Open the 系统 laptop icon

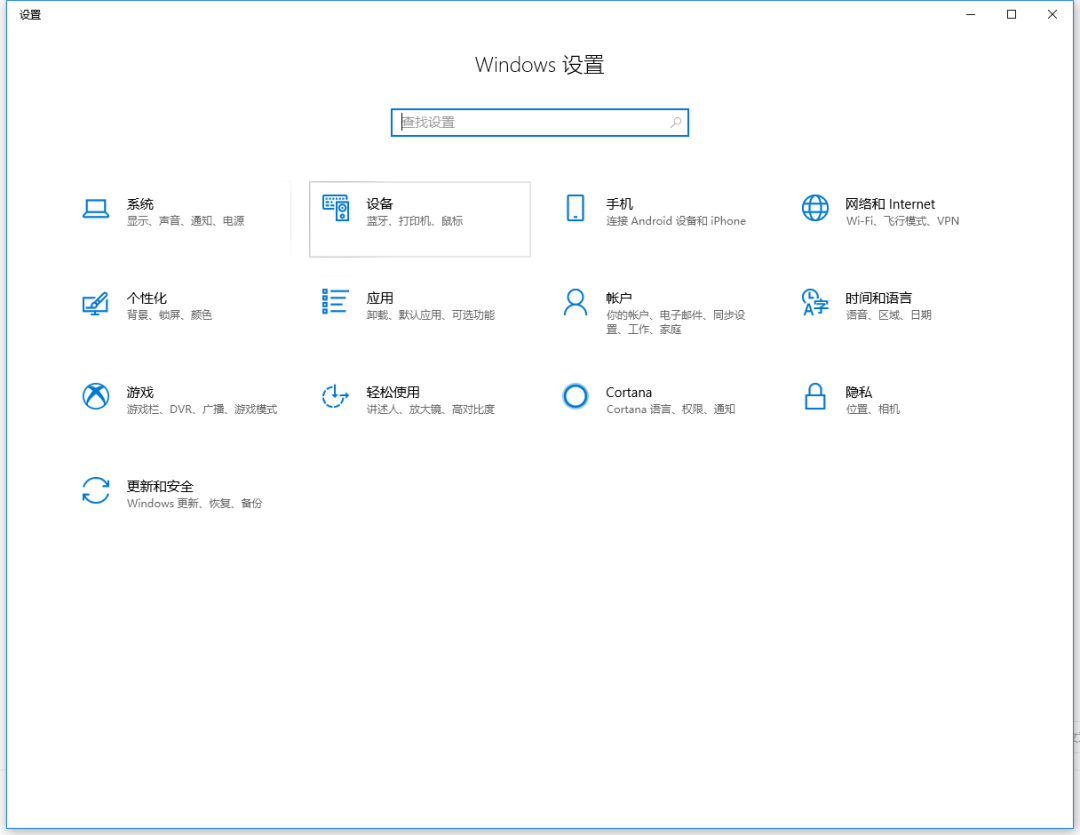click(x=96, y=209)
